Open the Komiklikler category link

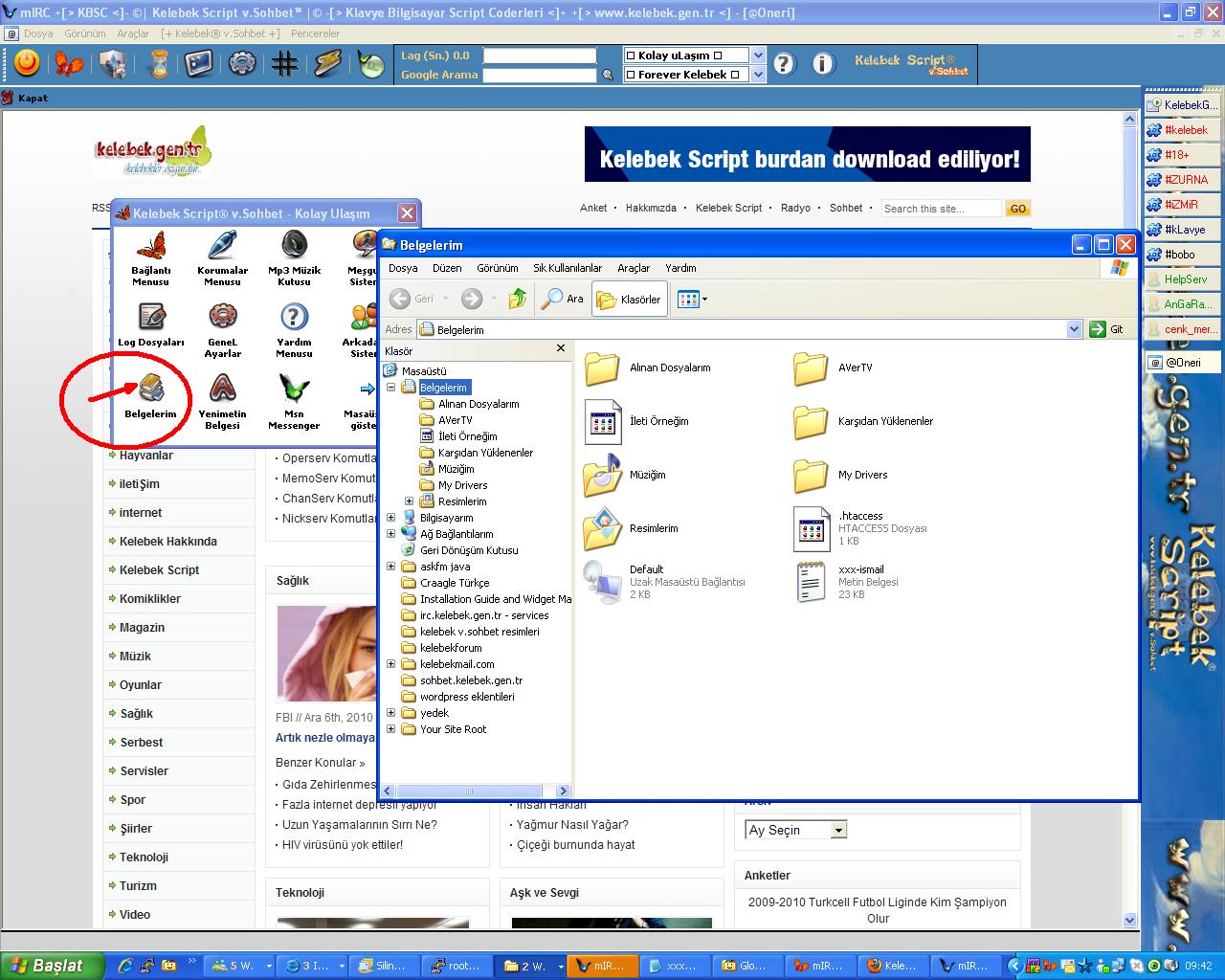coord(150,599)
